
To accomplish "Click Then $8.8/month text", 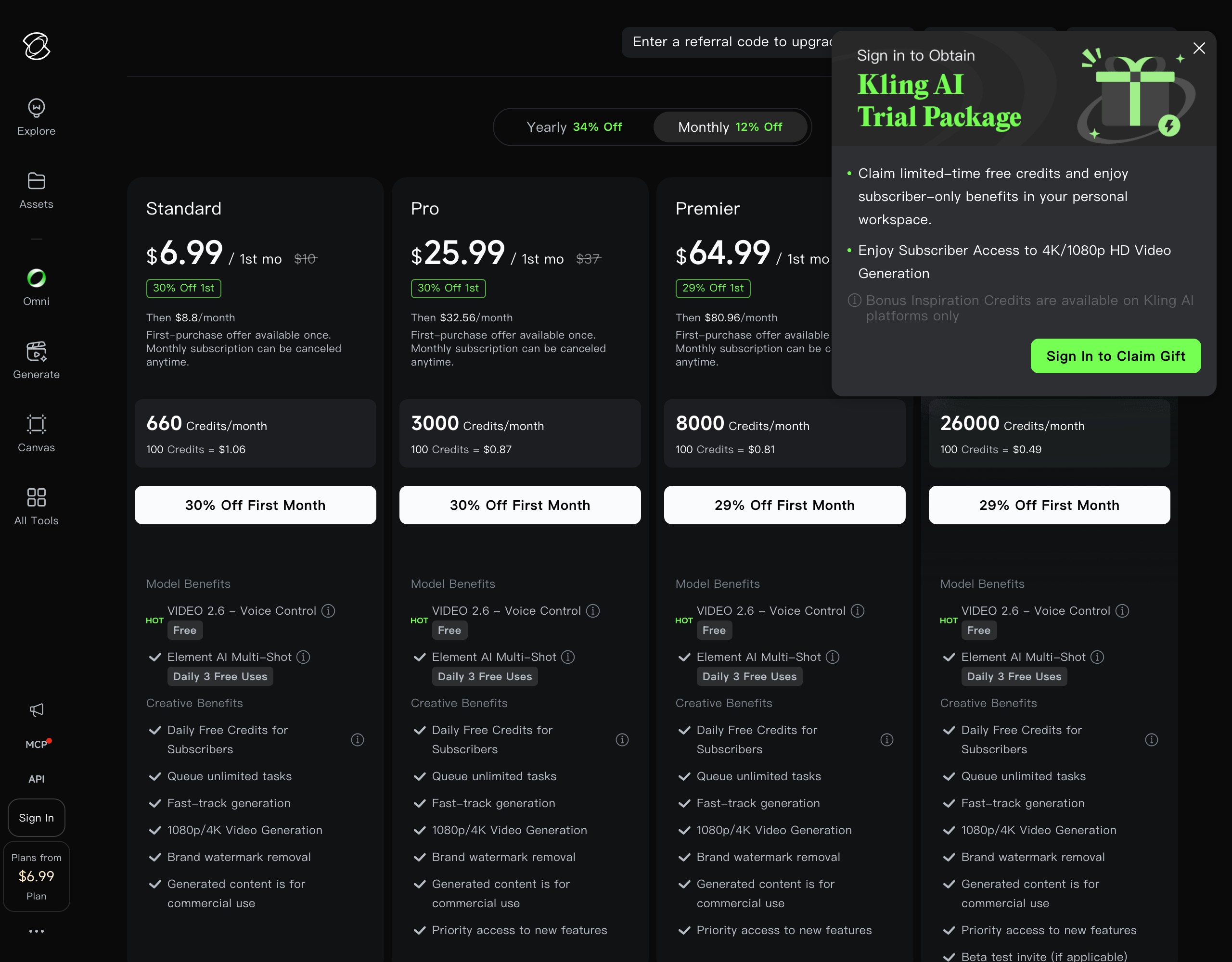I will pos(191,317).
